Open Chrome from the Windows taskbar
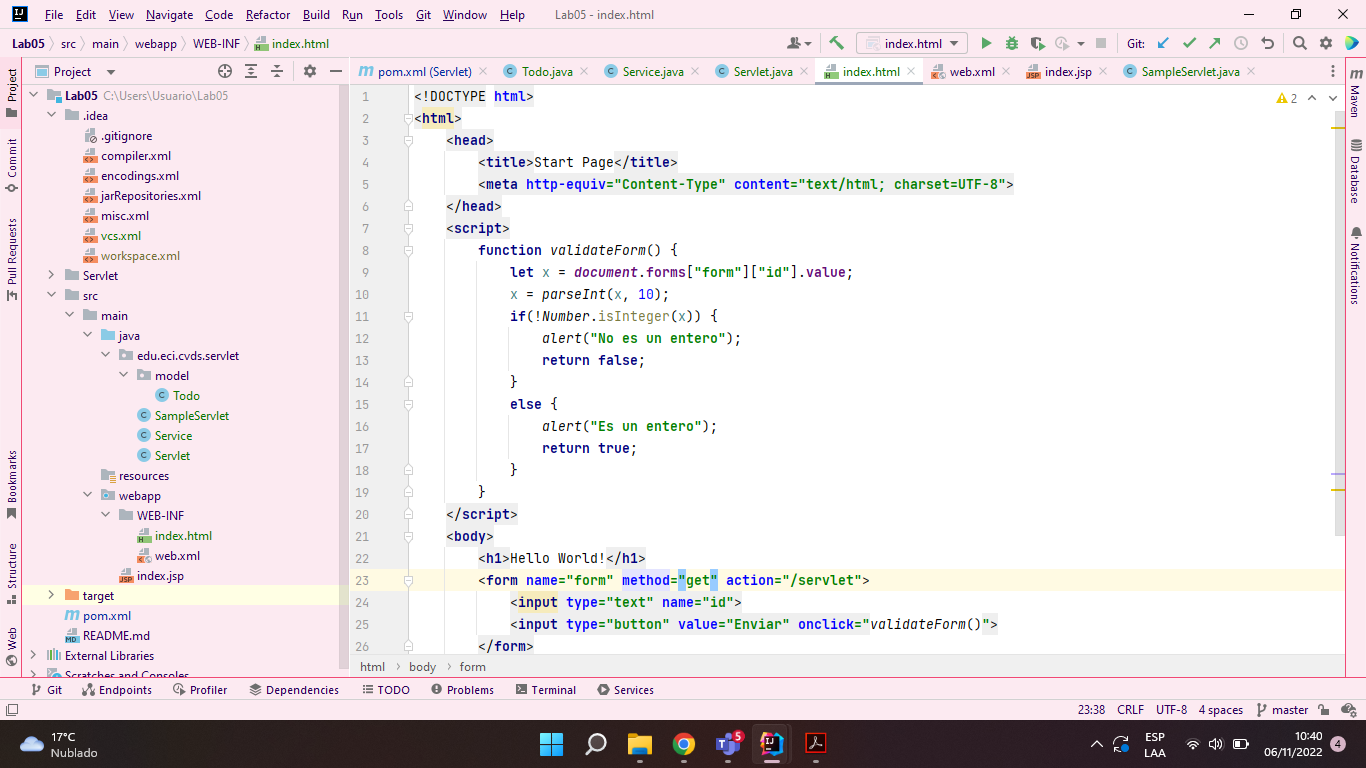The width and height of the screenshot is (1366, 768). [x=684, y=744]
